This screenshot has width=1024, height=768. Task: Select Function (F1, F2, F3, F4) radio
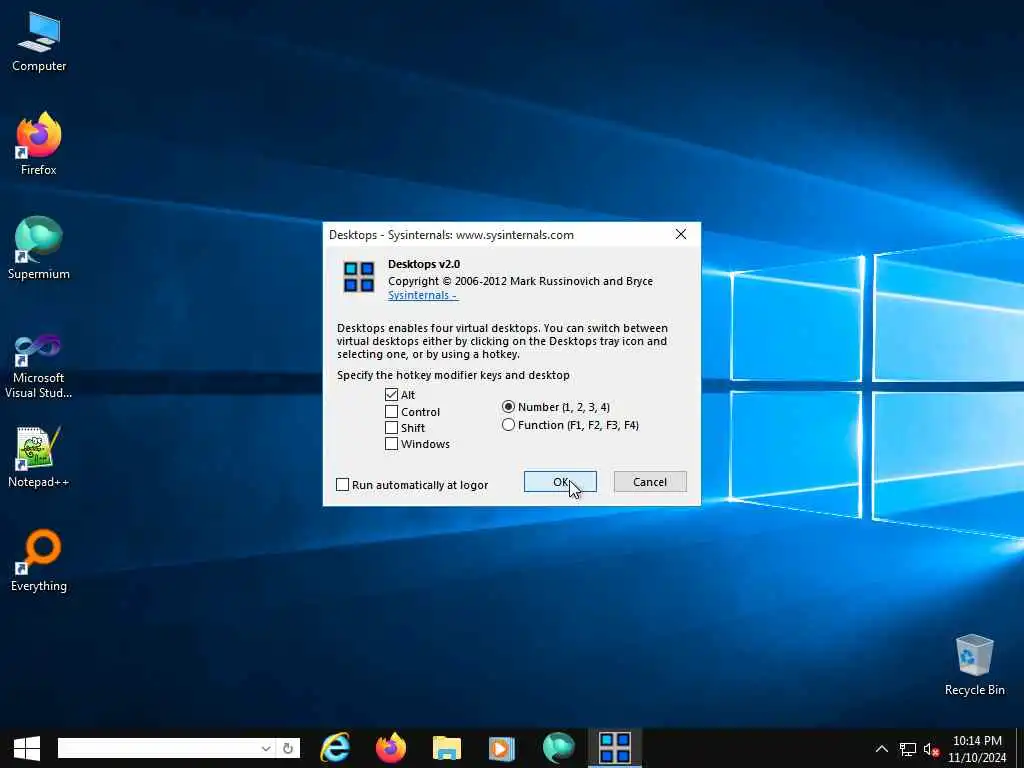(508, 425)
